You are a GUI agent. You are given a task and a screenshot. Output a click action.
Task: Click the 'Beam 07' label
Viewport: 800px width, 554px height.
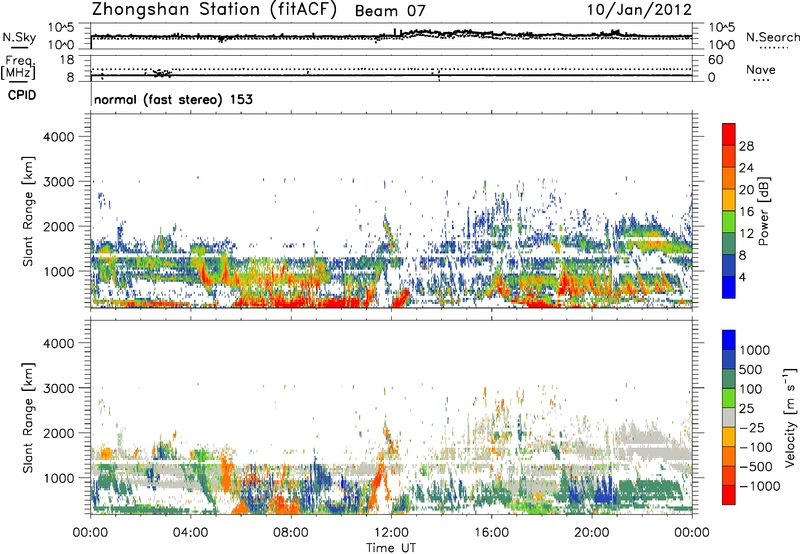[390, 11]
